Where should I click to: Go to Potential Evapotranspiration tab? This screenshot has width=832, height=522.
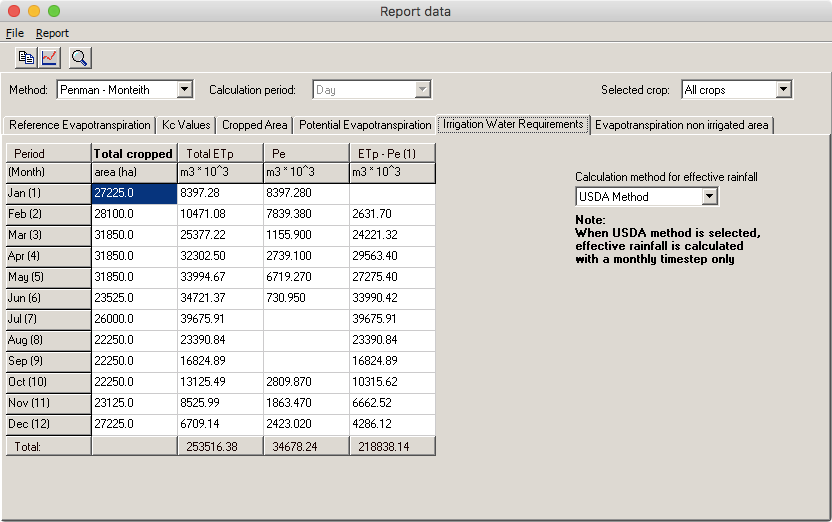click(x=365, y=125)
